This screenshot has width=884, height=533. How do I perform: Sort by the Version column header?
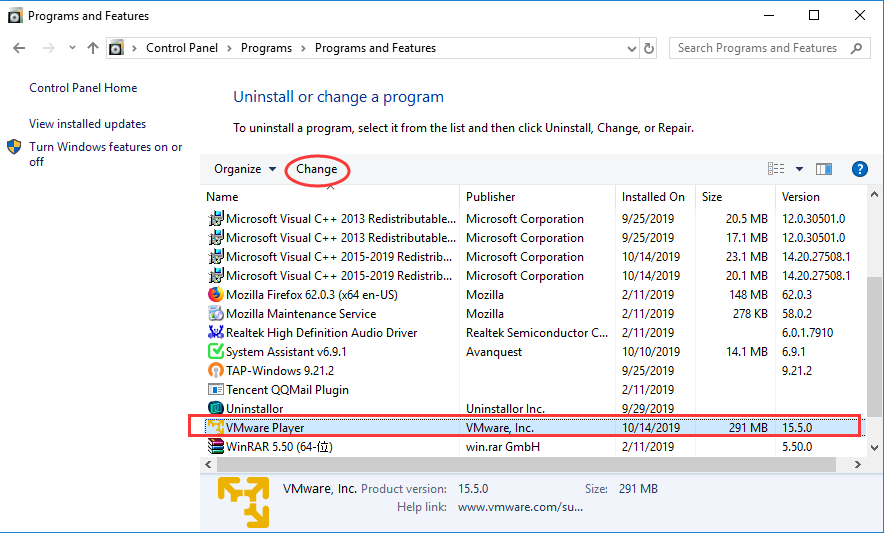point(801,197)
